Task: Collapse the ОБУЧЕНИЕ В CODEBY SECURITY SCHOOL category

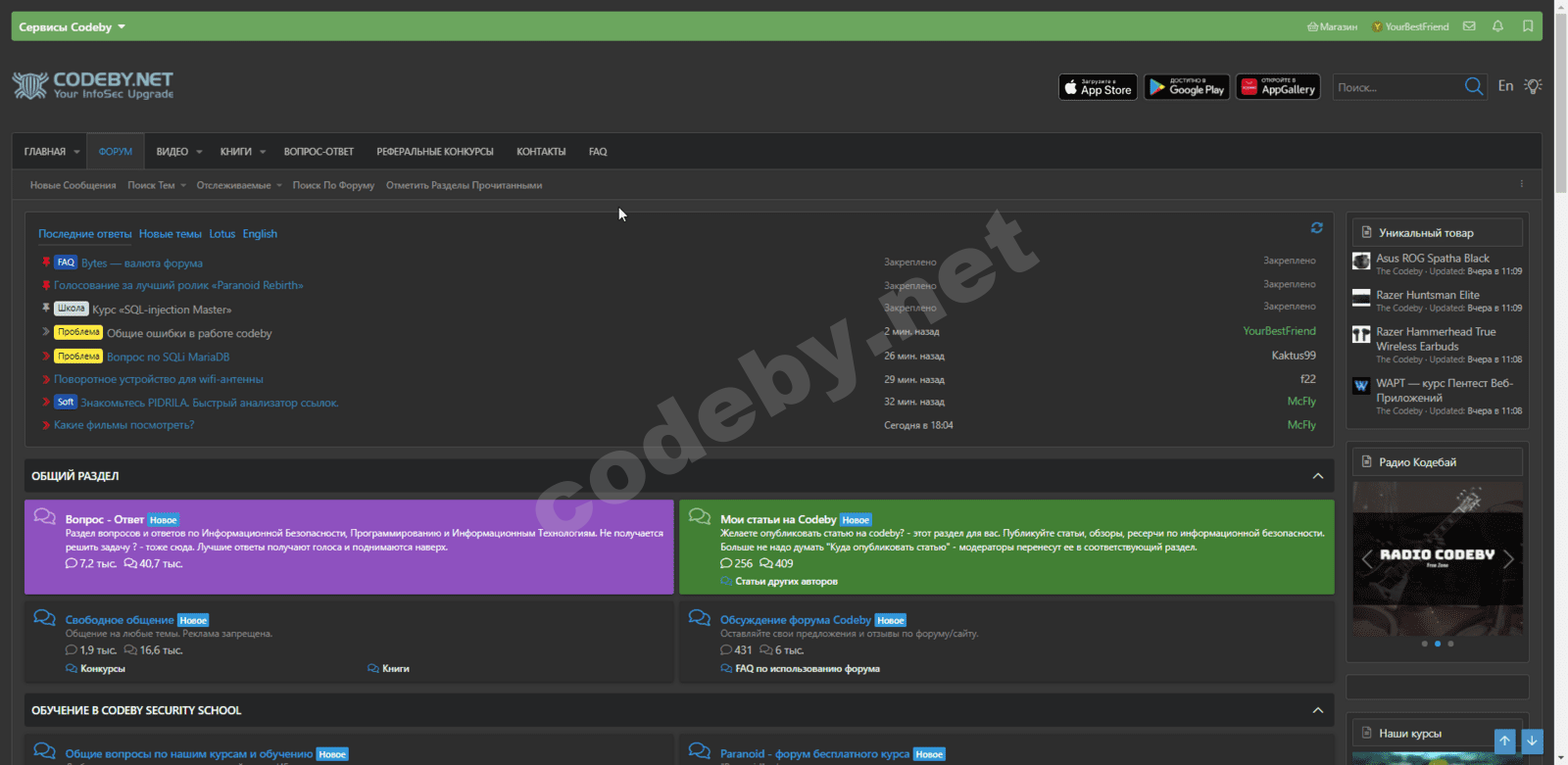Action: click(1318, 710)
